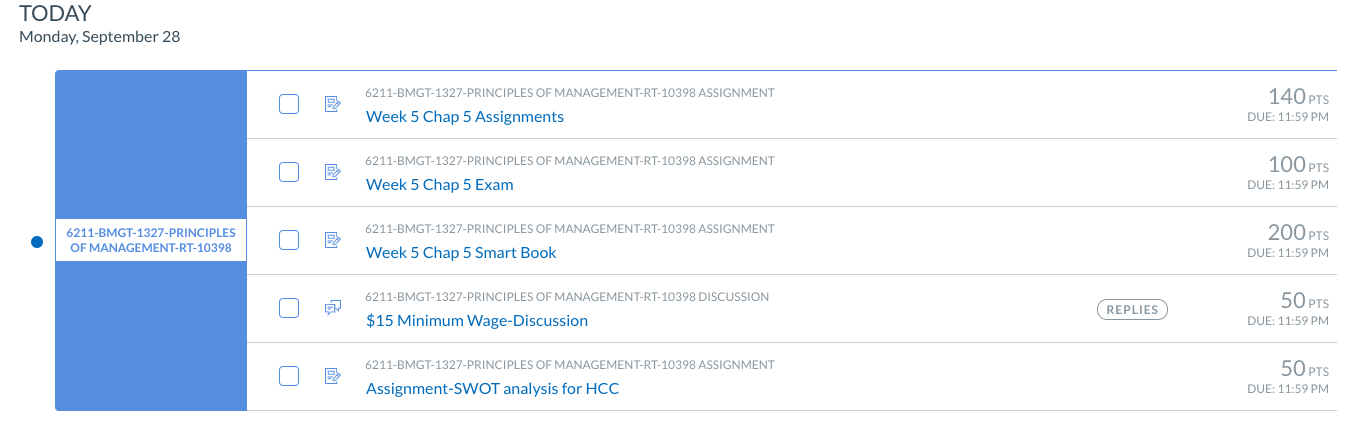This screenshot has width=1367, height=435.
Task: Click the TODAY heading
Action: pyautogui.click(x=56, y=14)
